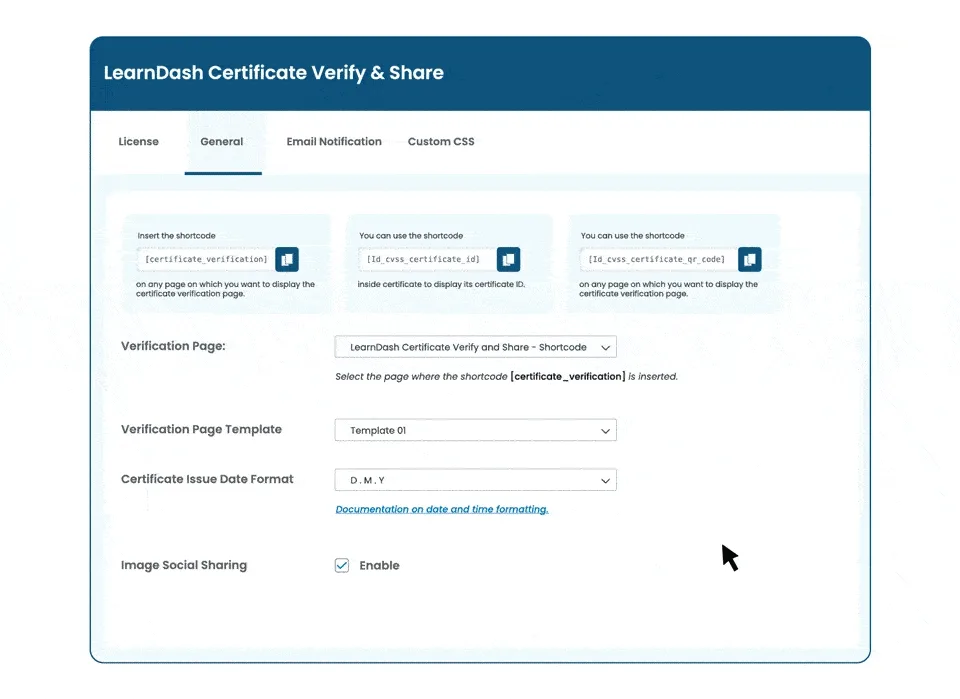Open the Verification Page Template dropdown
Image resolution: width=960 pixels, height=699 pixels.
tap(475, 430)
